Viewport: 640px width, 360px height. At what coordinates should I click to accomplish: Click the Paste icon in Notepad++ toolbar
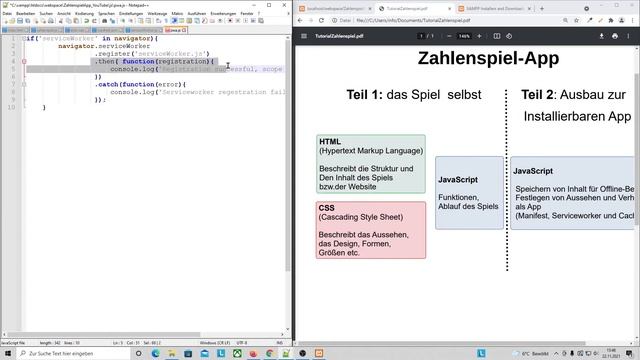(76, 21)
